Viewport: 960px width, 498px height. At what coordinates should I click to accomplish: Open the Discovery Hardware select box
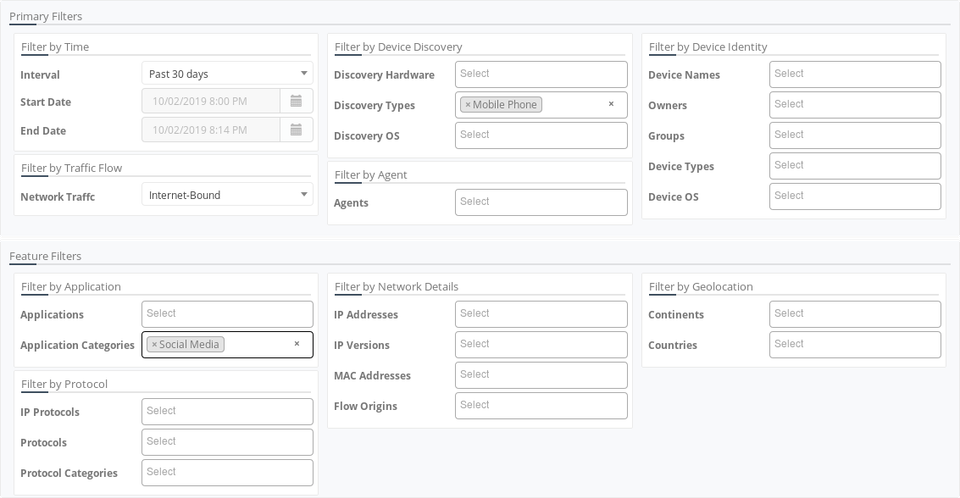tap(541, 74)
